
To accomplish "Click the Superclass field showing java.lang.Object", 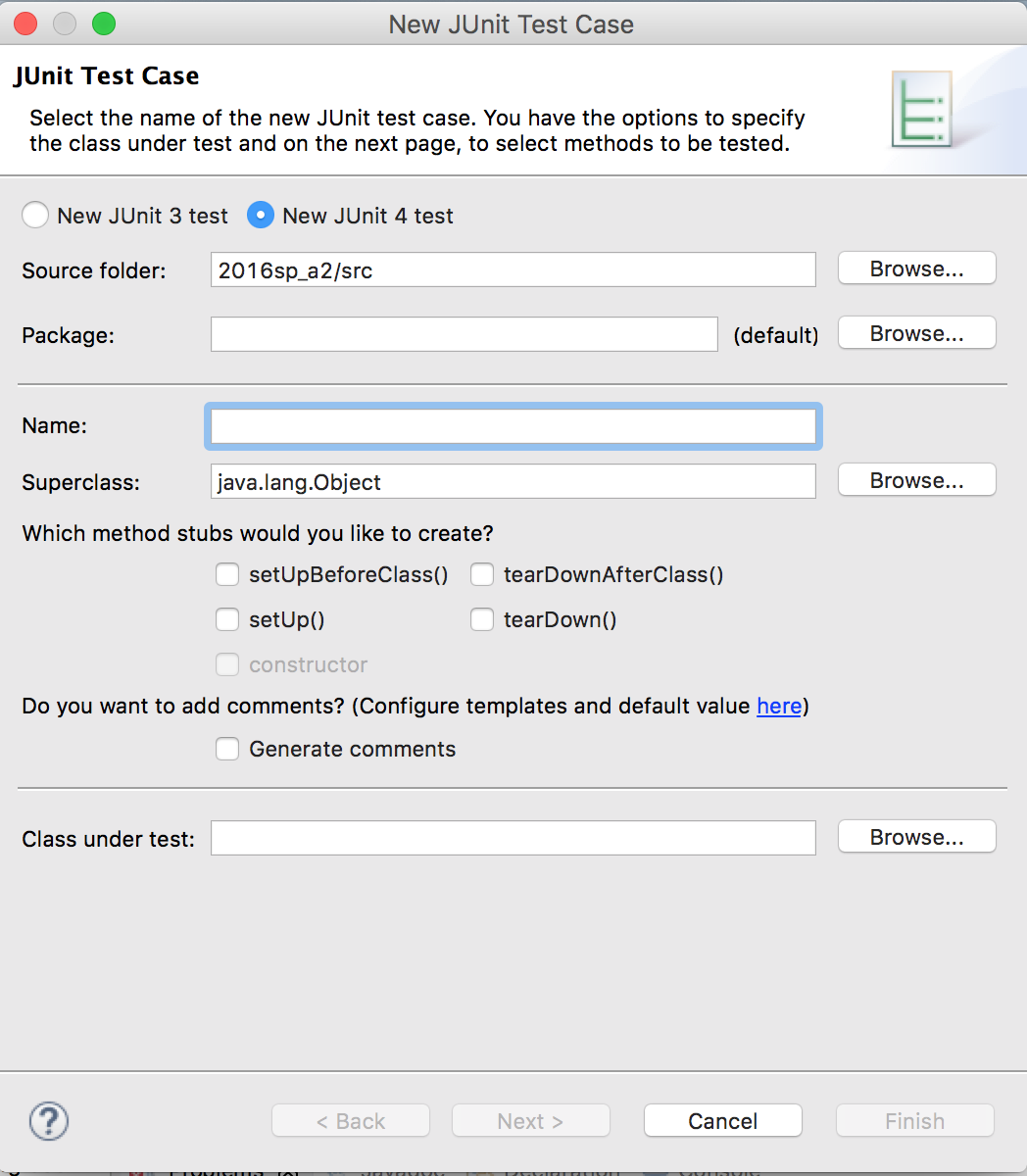I will tap(513, 481).
